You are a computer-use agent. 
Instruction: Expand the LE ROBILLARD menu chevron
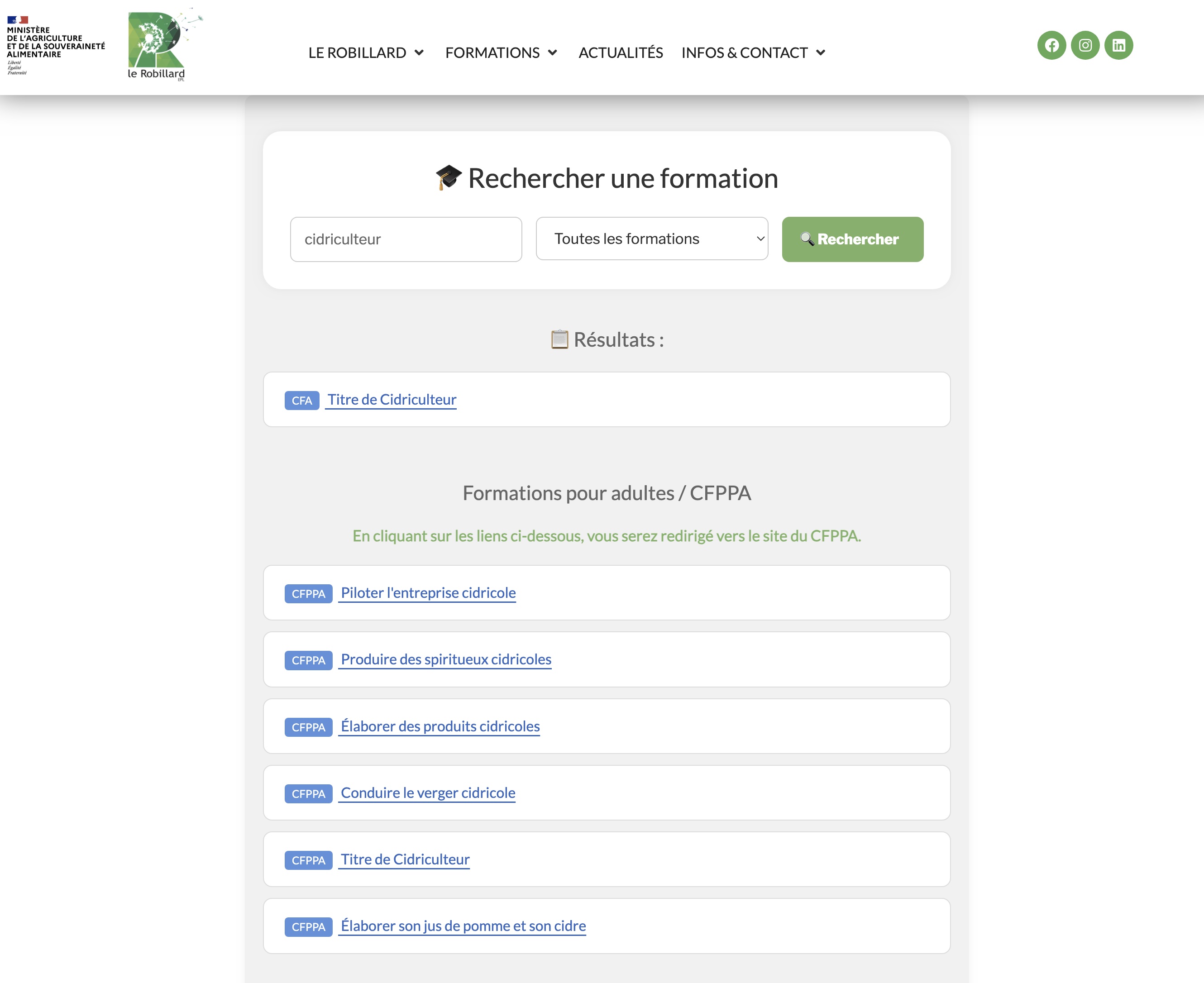coord(419,52)
